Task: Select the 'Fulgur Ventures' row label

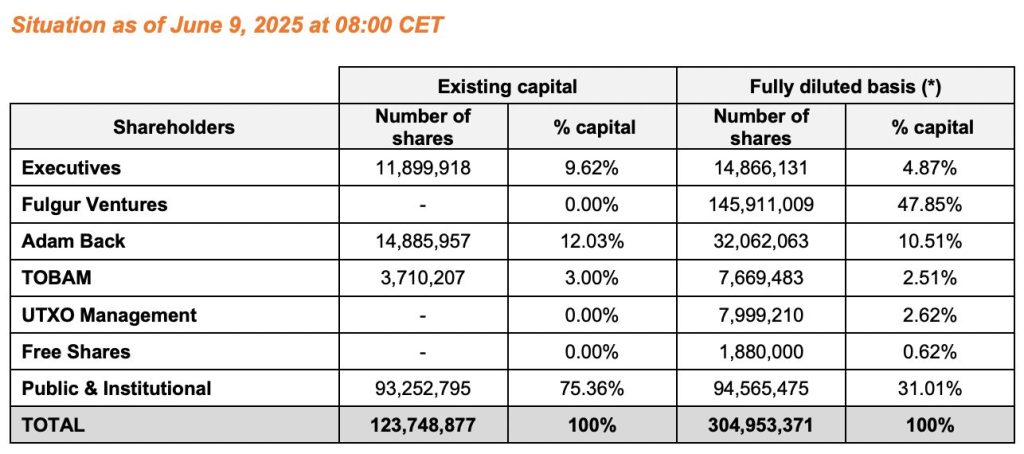Action: pos(94,204)
